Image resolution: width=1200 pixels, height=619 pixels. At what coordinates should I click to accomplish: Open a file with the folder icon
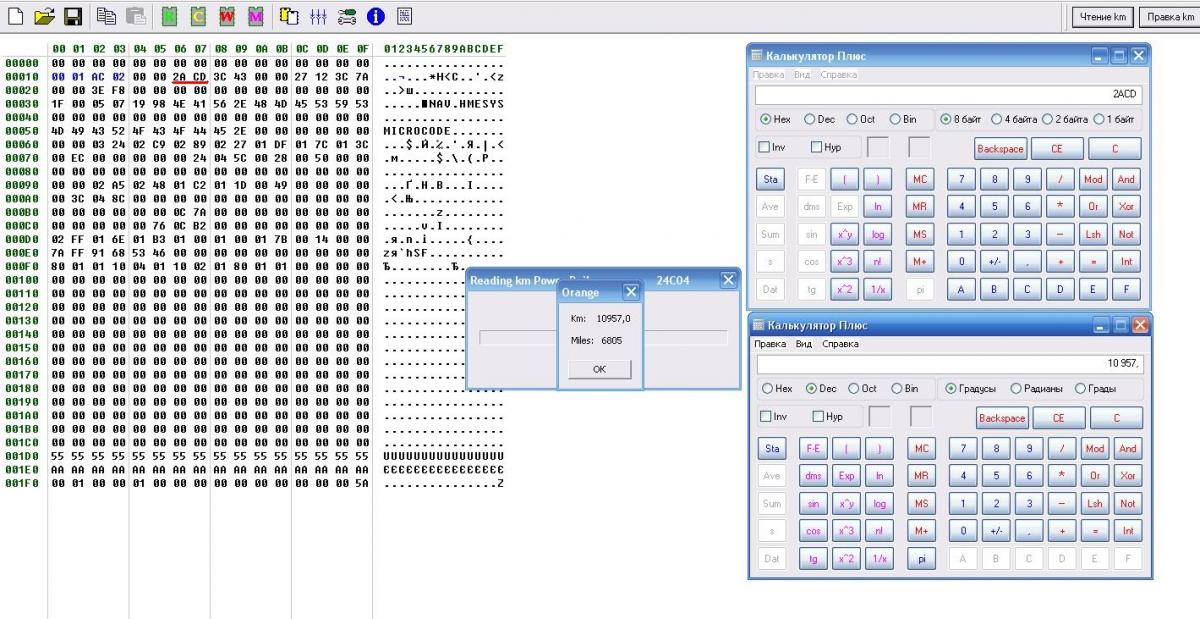point(44,16)
